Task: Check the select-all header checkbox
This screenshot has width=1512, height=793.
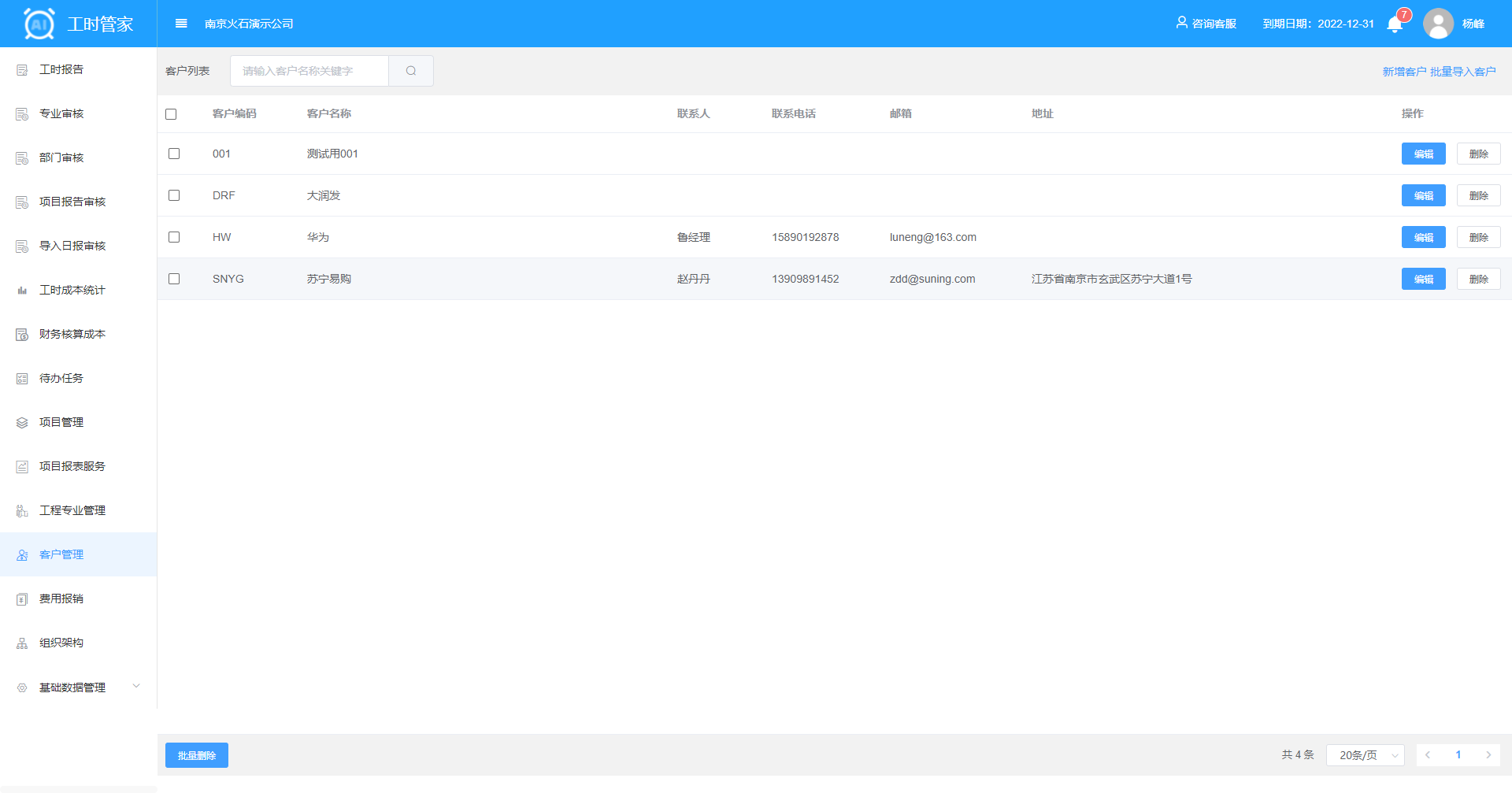Action: click(x=171, y=114)
